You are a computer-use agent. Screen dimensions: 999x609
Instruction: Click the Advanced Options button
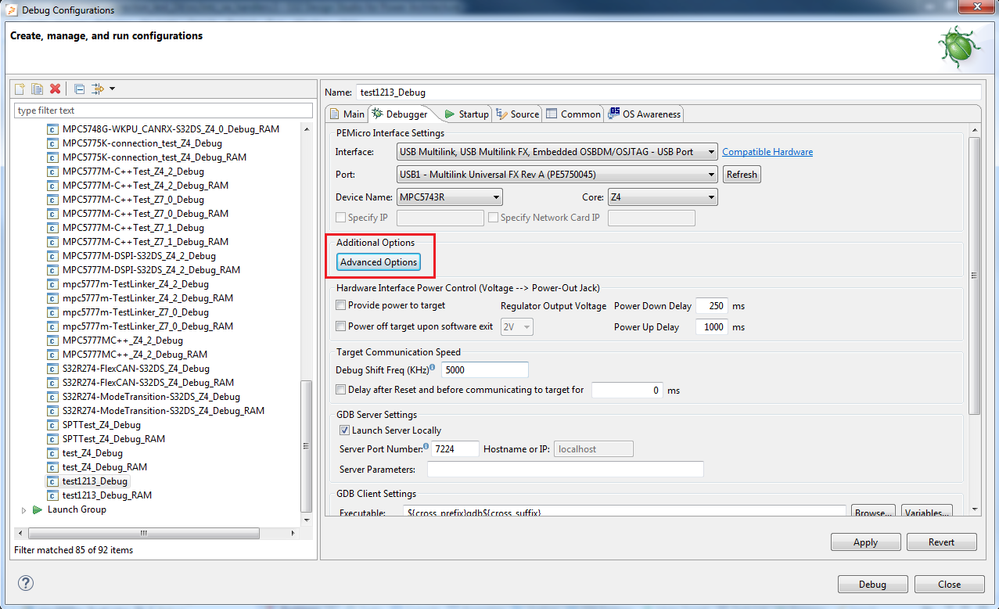click(378, 262)
